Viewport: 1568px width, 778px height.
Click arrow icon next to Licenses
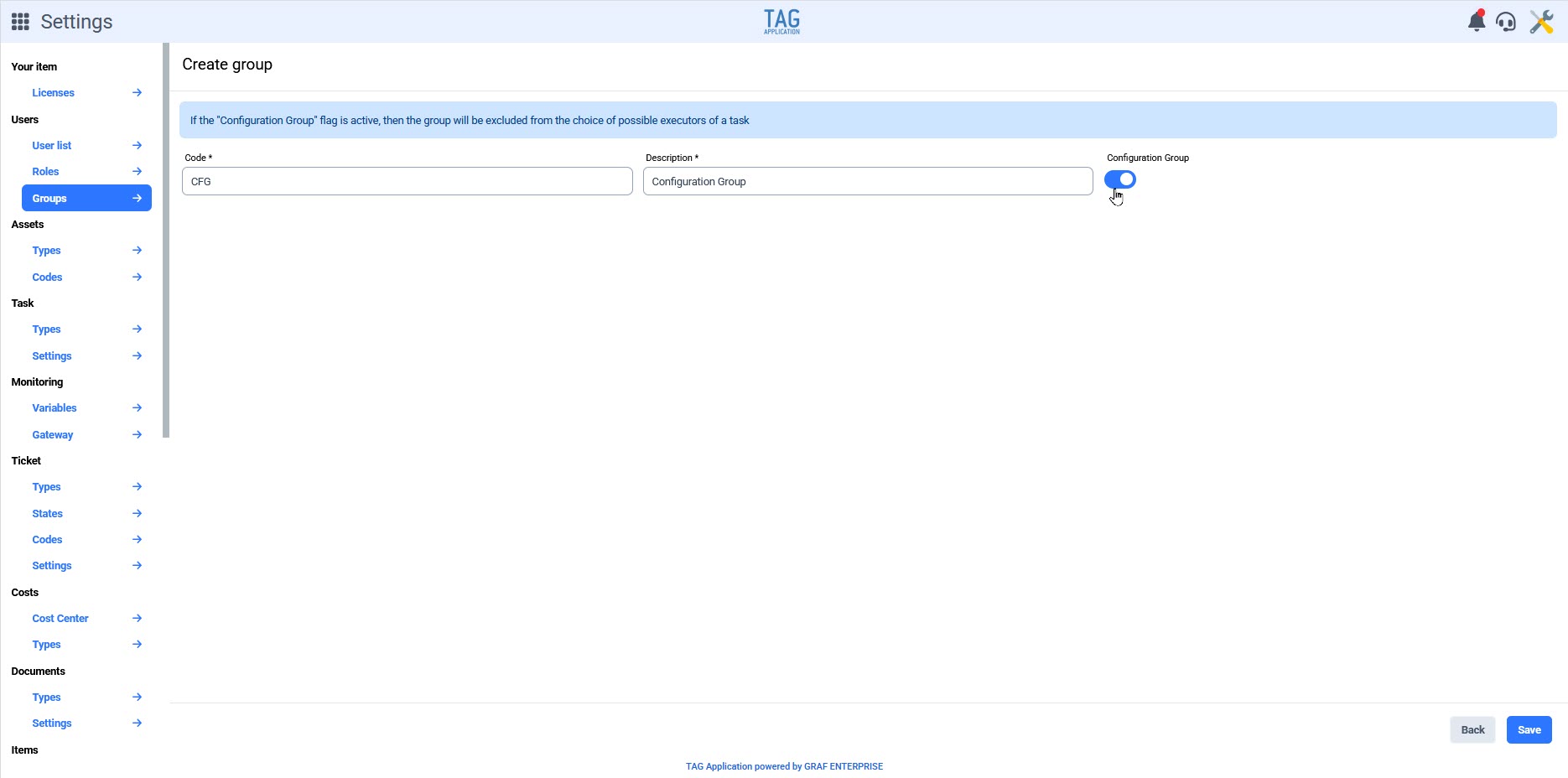point(137,92)
